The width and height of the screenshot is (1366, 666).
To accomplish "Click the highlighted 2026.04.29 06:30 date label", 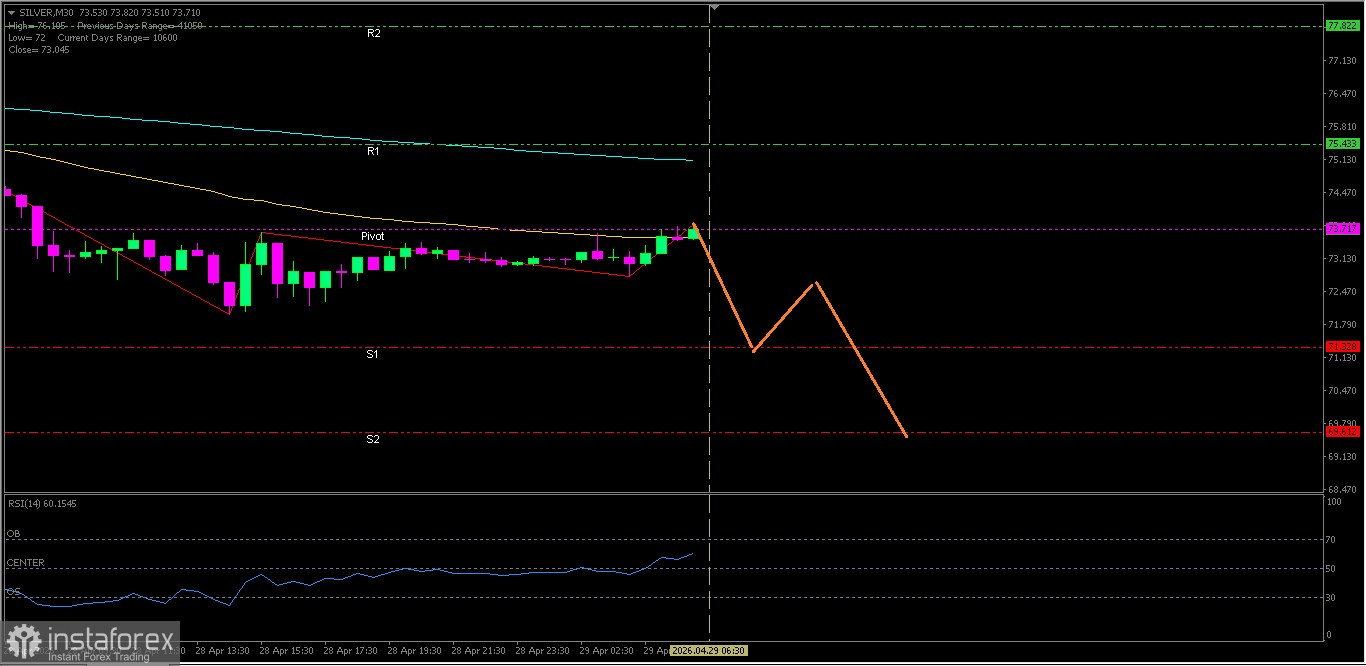I will tap(706, 650).
